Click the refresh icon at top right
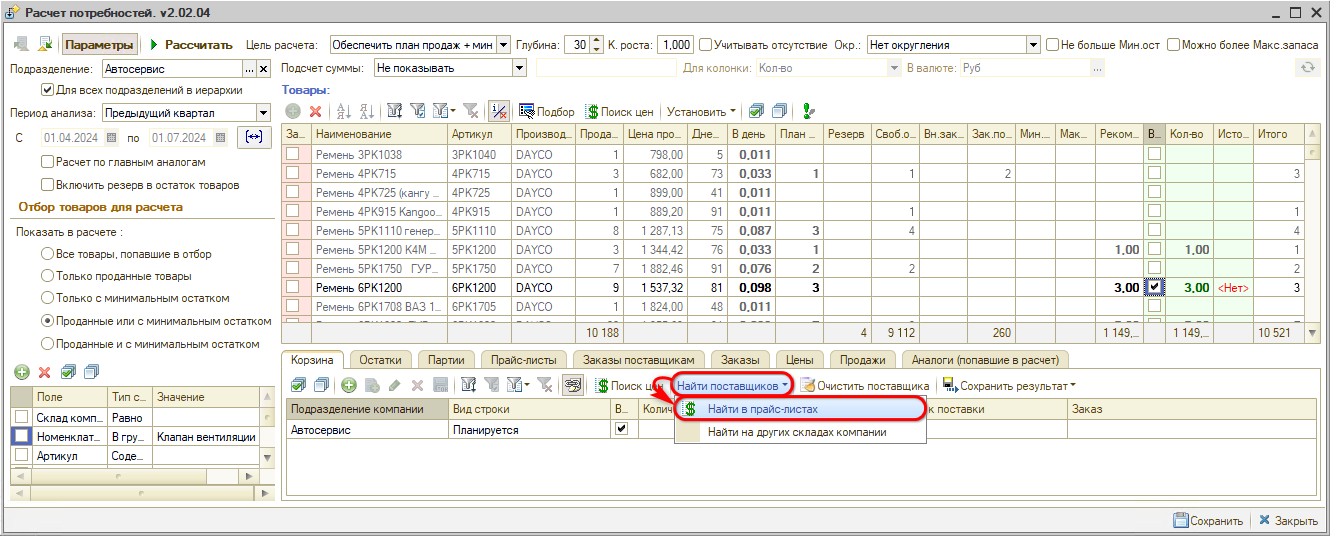The width and height of the screenshot is (1330, 536). (x=1306, y=68)
